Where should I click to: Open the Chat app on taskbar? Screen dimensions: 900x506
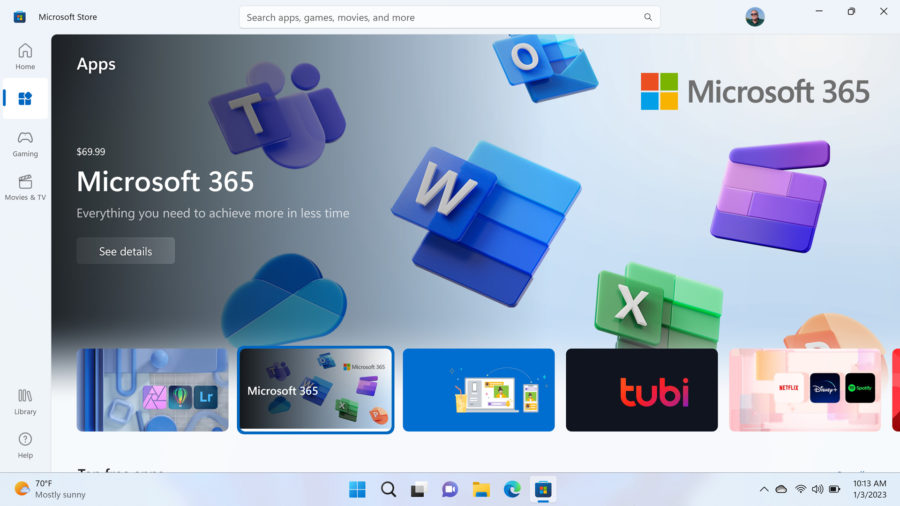(449, 489)
